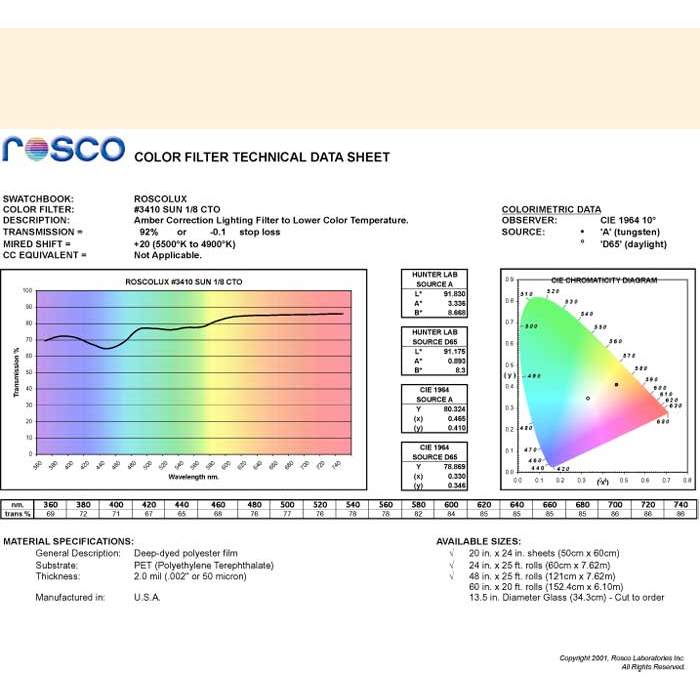Screen dimensions: 700x700
Task: Select the L* value 91.830 under Source A
Action: point(454,294)
